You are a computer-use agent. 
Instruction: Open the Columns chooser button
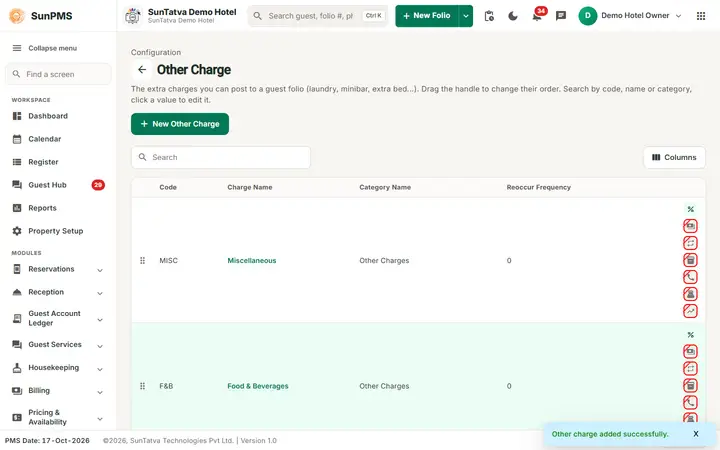(x=674, y=158)
